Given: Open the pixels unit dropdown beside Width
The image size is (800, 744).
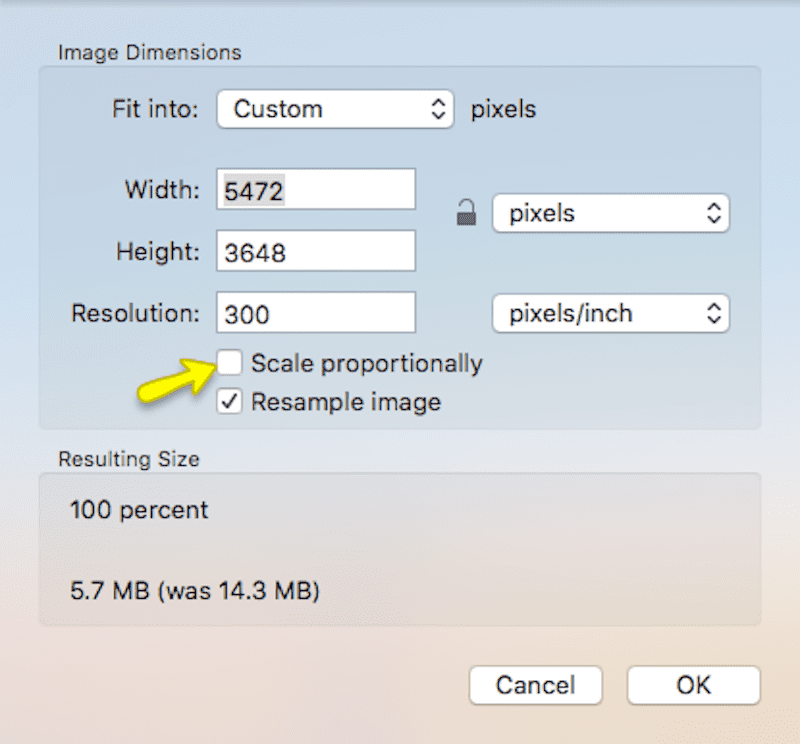Looking at the screenshot, I should click(611, 213).
